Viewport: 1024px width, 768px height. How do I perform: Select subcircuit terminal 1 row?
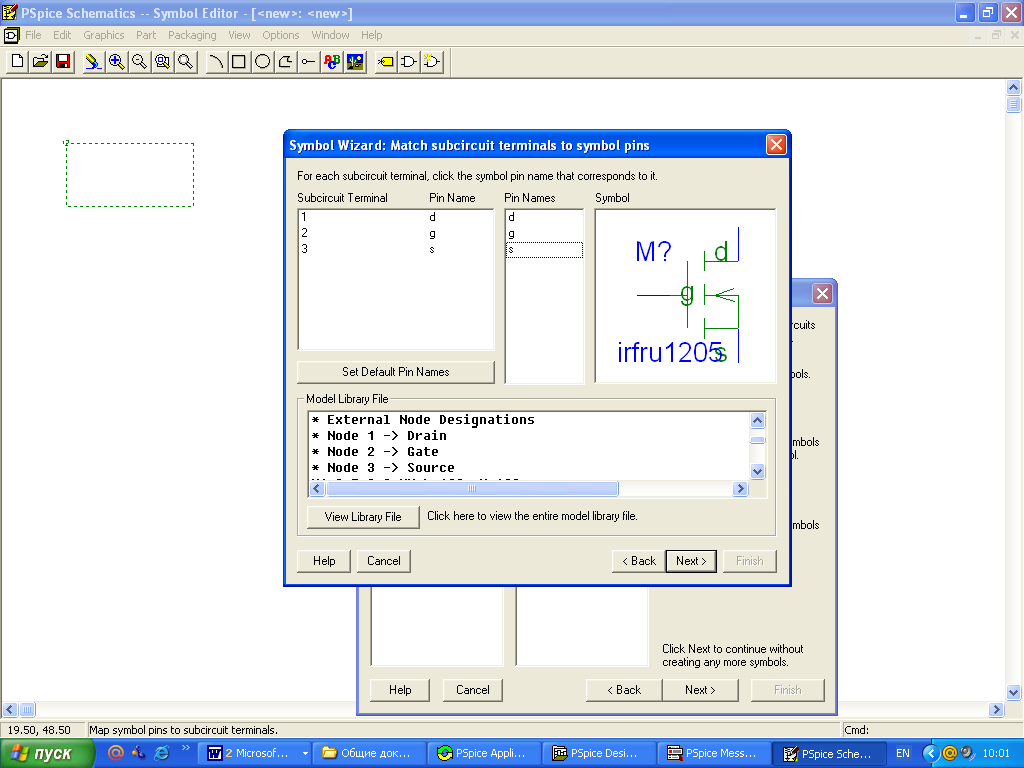(x=396, y=217)
